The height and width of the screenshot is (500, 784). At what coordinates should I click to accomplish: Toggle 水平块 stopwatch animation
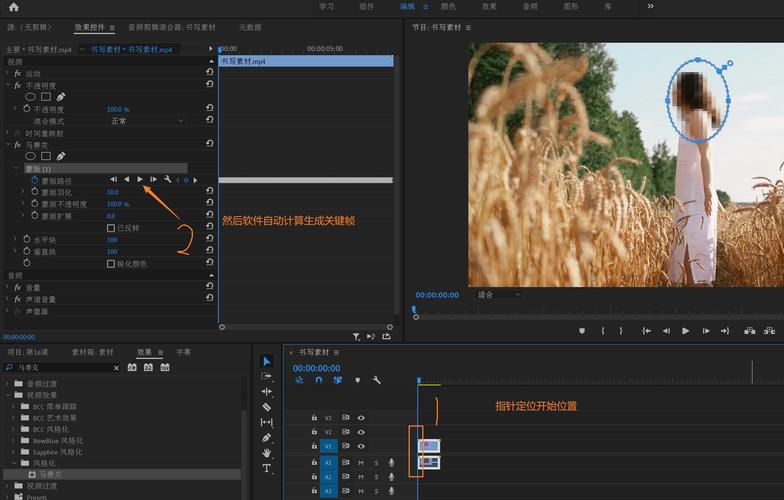pos(27,240)
